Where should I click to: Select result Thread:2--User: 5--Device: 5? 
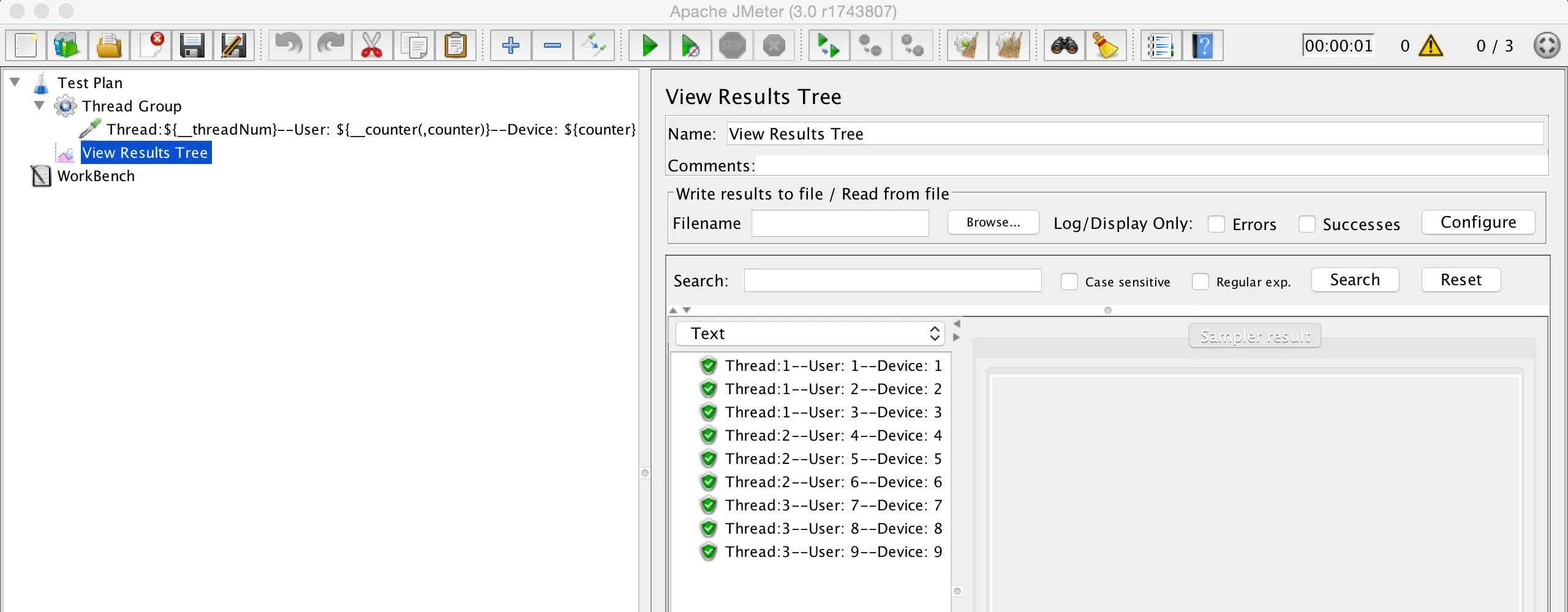833,459
